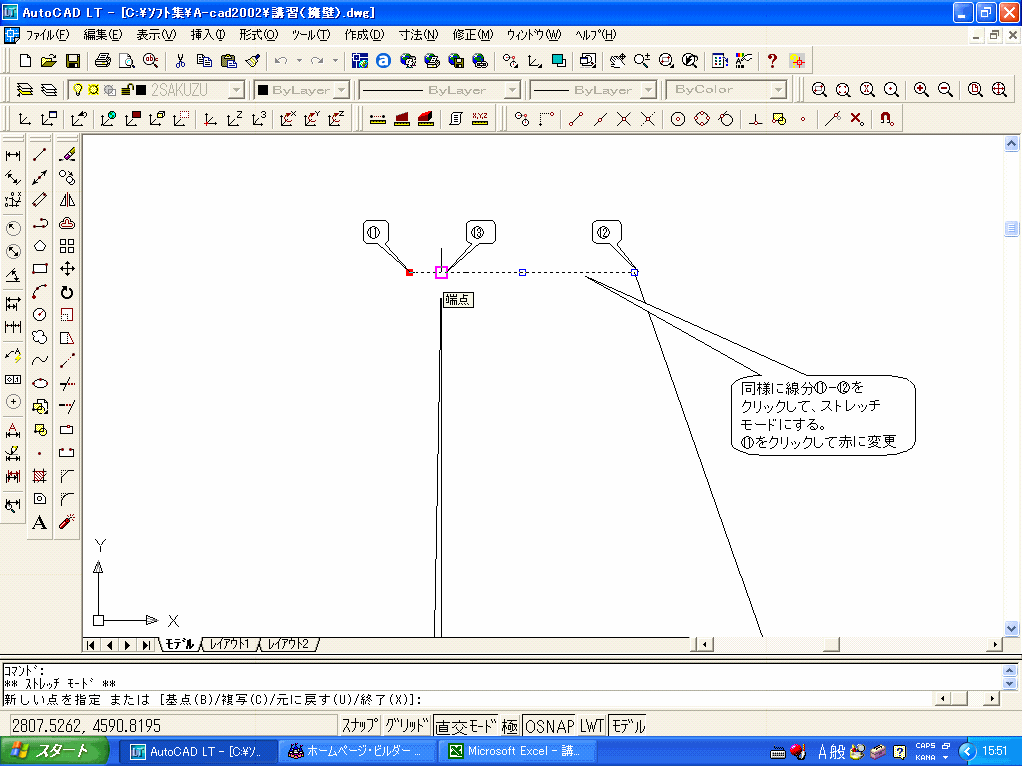Select the Rectangle draw tool
Image resolution: width=1023 pixels, height=767 pixels.
pos(40,269)
